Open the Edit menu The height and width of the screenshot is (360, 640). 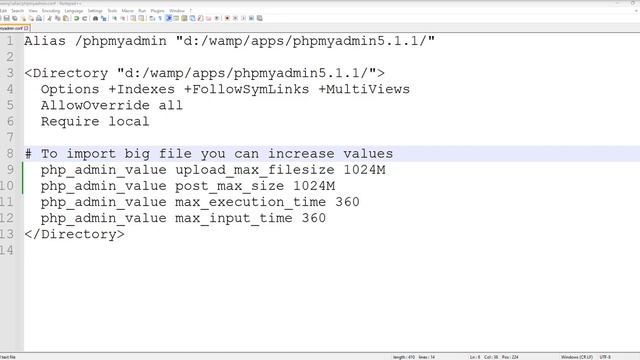point(3,11)
